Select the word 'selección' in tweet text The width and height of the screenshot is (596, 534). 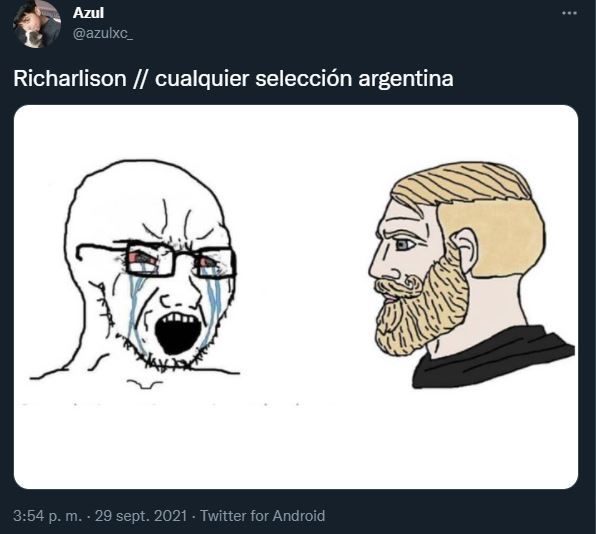click(304, 79)
